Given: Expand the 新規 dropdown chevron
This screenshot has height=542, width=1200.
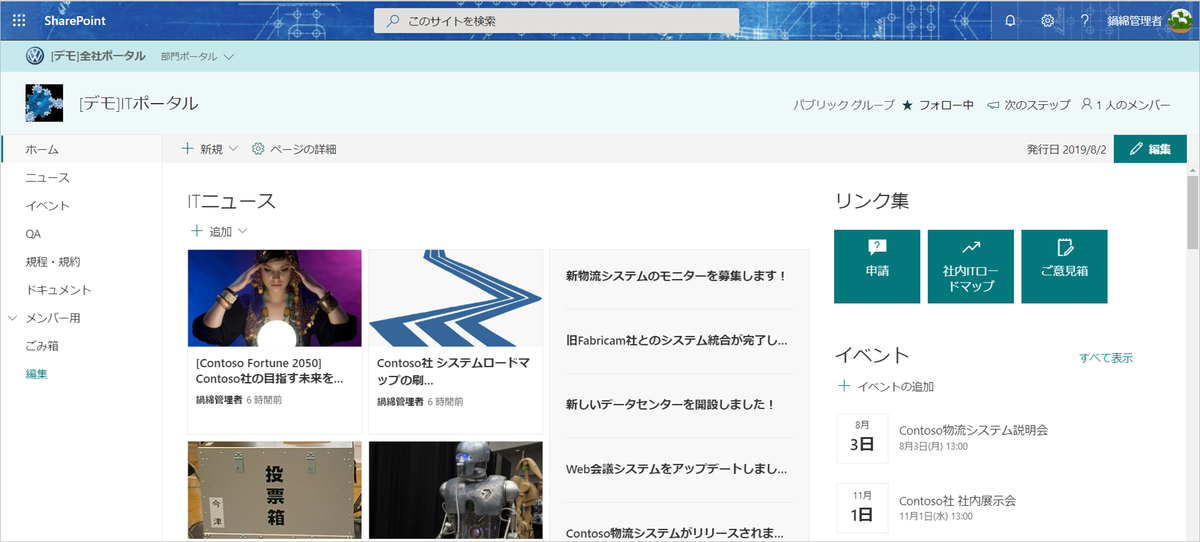Looking at the screenshot, I should (233, 149).
